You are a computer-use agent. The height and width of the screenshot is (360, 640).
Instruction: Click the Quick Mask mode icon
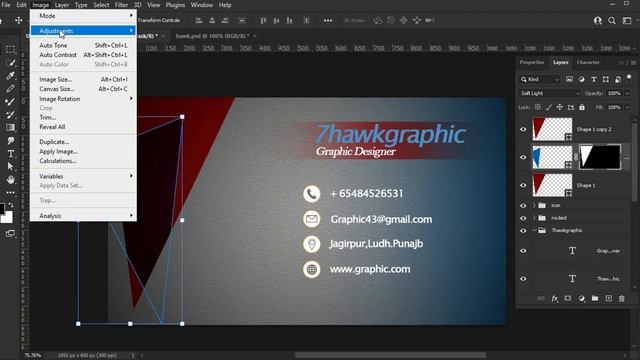pyautogui.click(x=11, y=233)
